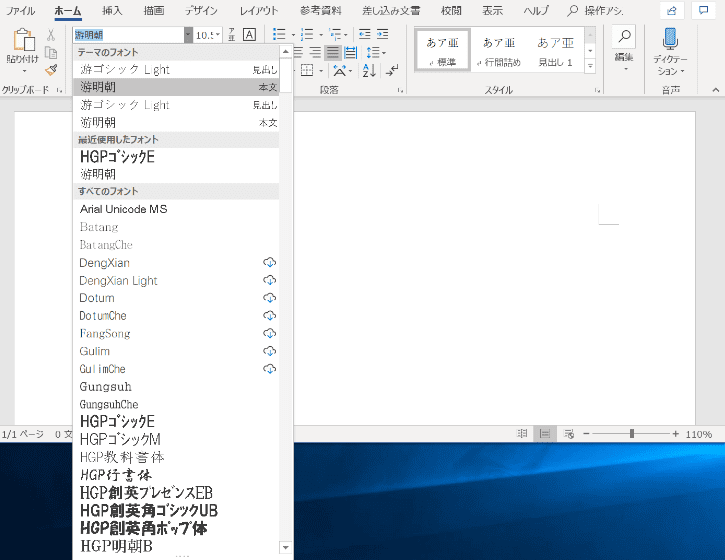
Task: Click the Cut scissors icon
Action: tap(51, 35)
